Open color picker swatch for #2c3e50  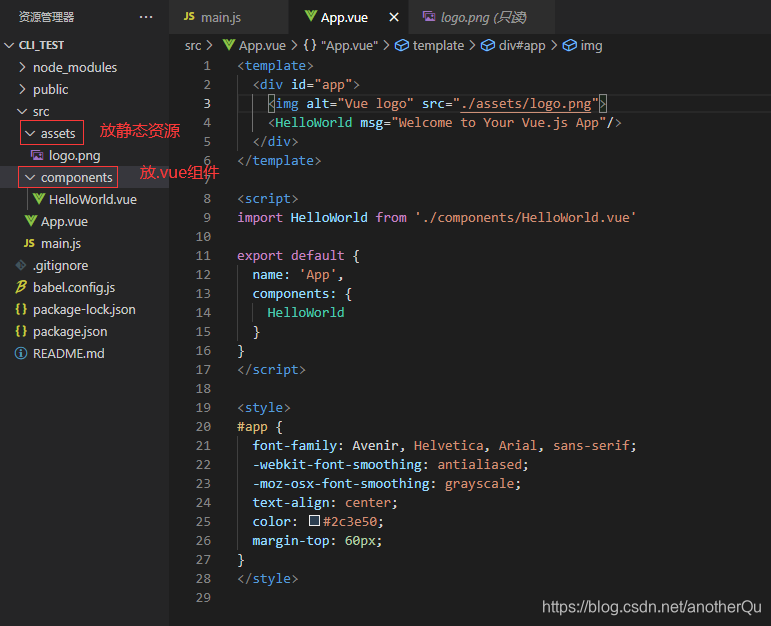pyautogui.click(x=314, y=520)
